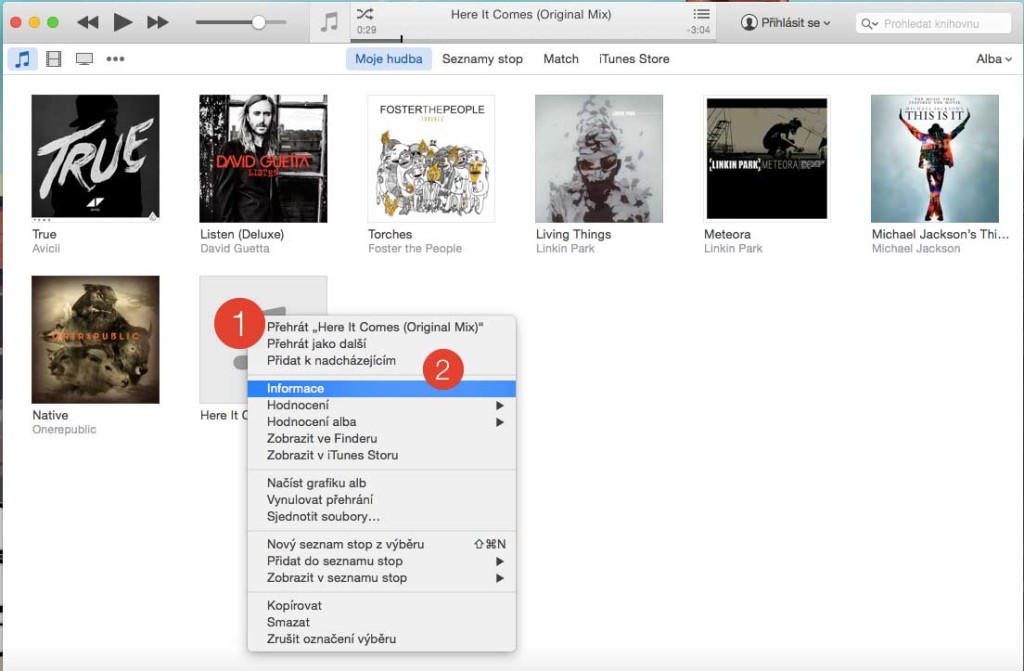Click the Meteora album title
This screenshot has width=1024, height=671.
coord(727,234)
